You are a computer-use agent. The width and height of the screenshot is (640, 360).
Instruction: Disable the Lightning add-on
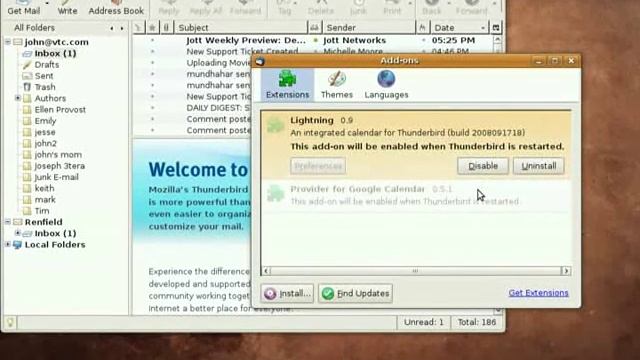click(483, 166)
